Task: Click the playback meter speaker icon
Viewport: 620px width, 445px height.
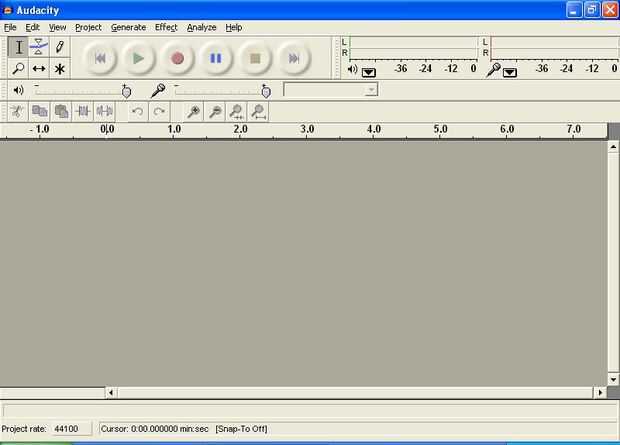Action: click(352, 70)
